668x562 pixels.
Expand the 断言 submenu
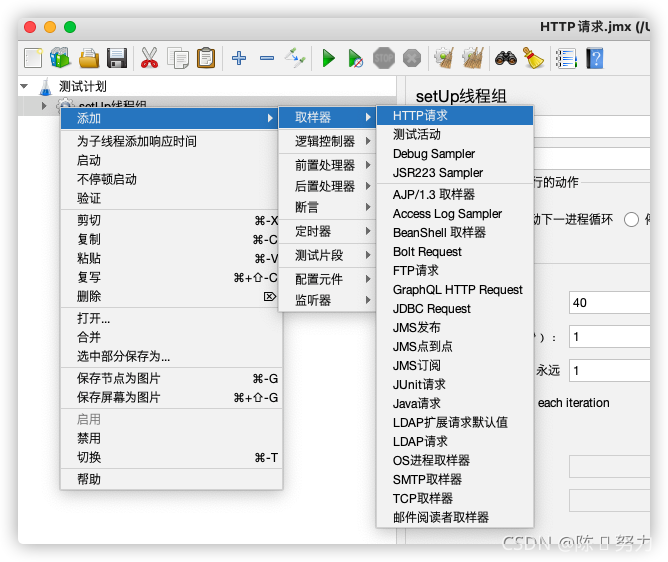pyautogui.click(x=327, y=207)
